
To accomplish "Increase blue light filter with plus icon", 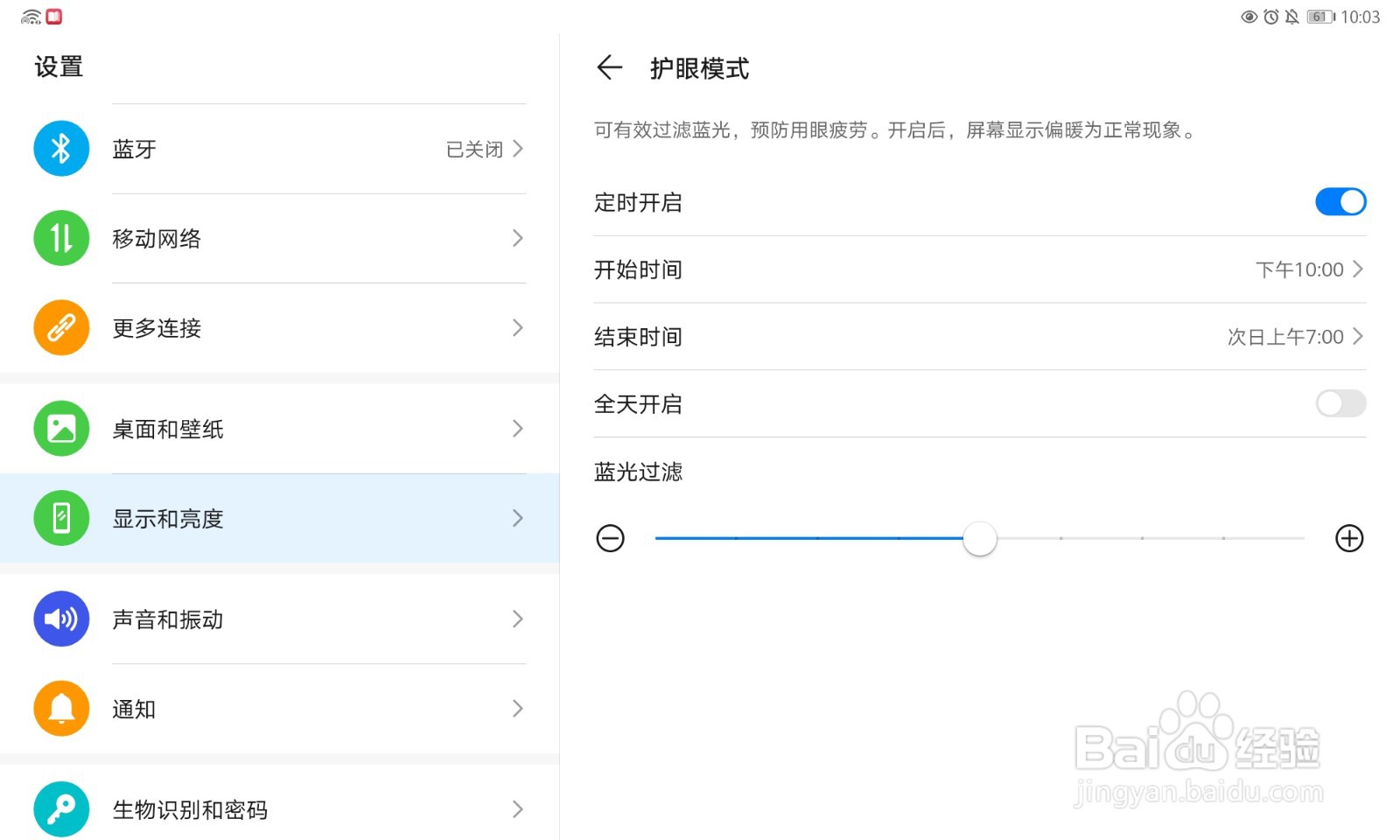I will click(x=1349, y=538).
